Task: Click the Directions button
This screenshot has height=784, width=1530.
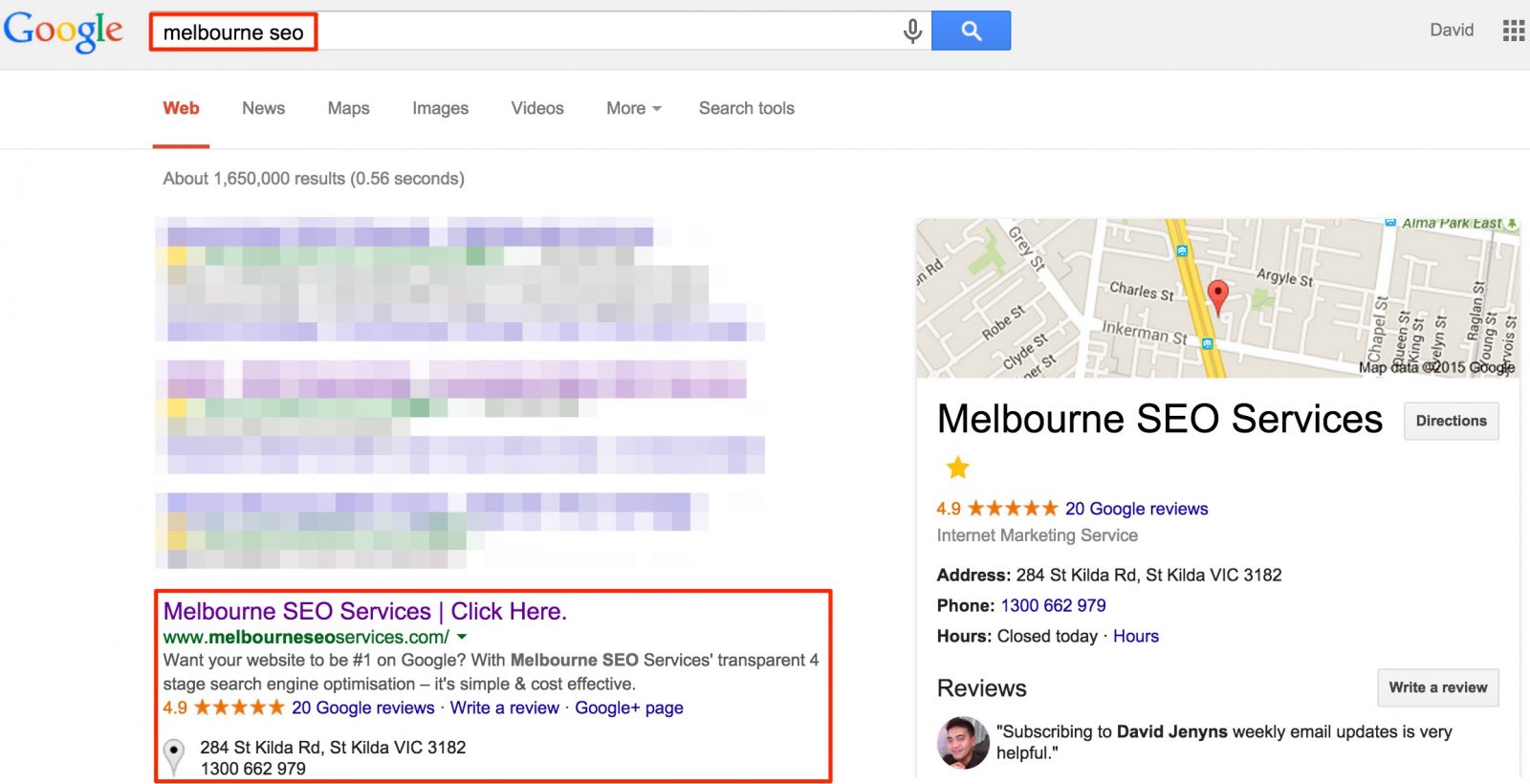Action: (x=1451, y=421)
